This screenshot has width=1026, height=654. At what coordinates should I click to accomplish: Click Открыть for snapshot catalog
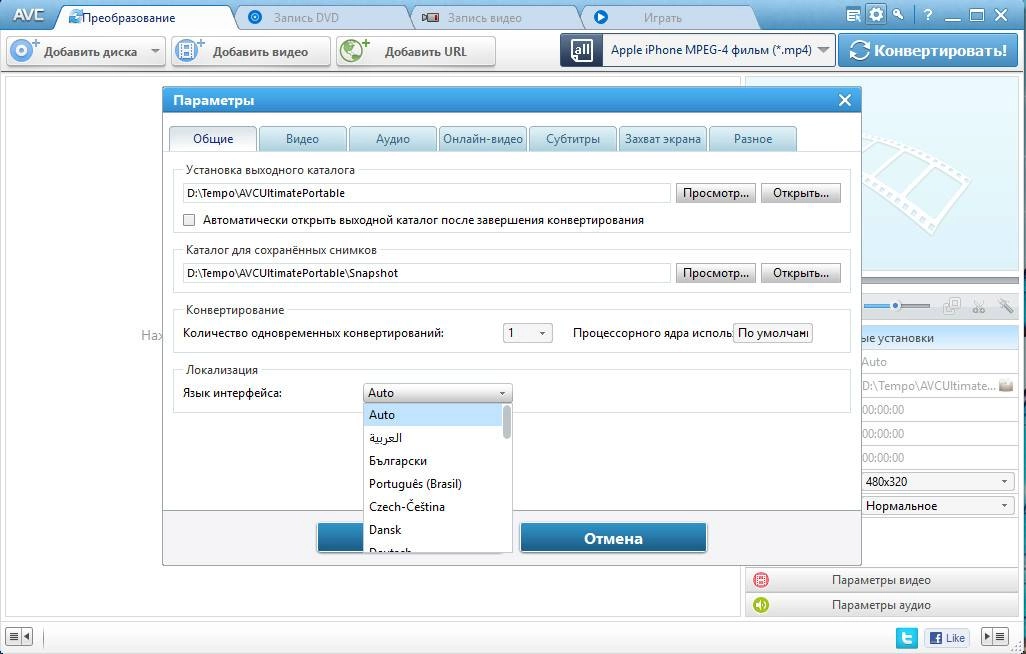click(801, 273)
